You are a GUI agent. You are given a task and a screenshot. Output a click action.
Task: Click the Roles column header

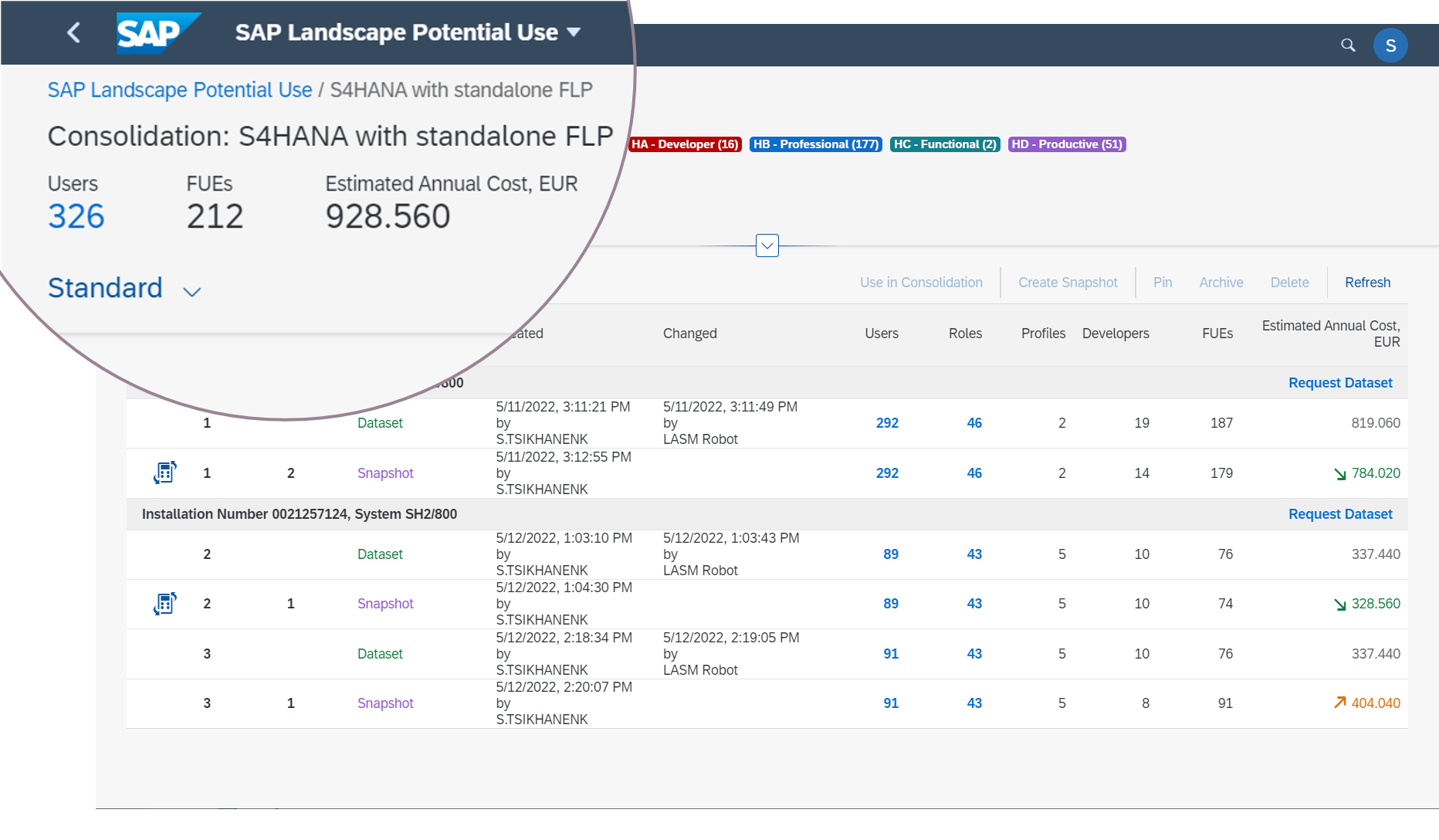[x=965, y=334]
